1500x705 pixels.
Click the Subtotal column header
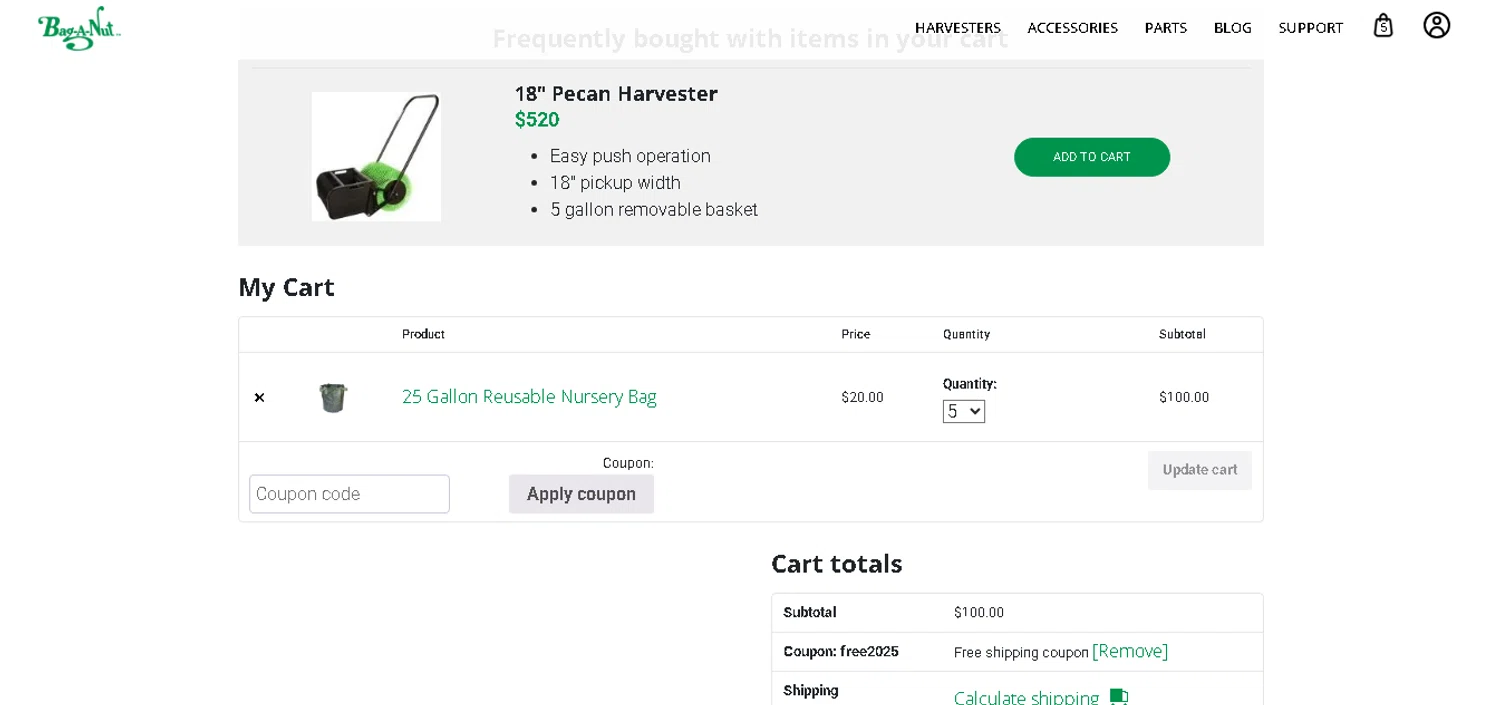pyautogui.click(x=1182, y=334)
